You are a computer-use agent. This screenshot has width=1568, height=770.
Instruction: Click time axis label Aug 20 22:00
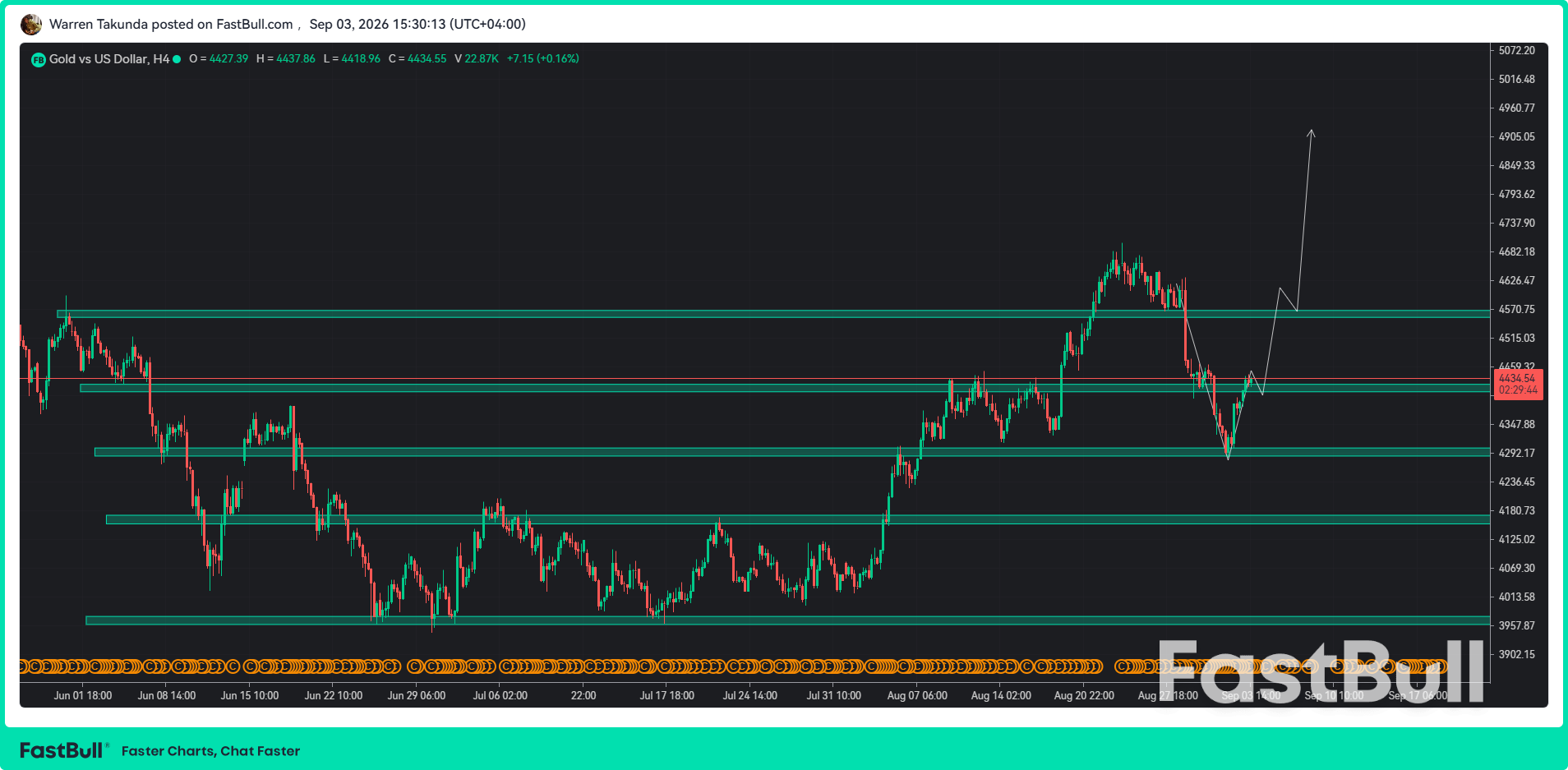1084,696
